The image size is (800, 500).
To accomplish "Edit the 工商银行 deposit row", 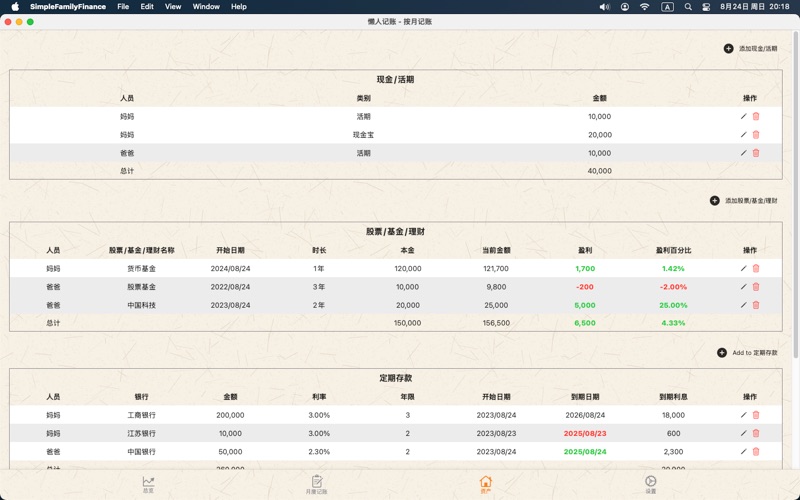I will [x=743, y=415].
